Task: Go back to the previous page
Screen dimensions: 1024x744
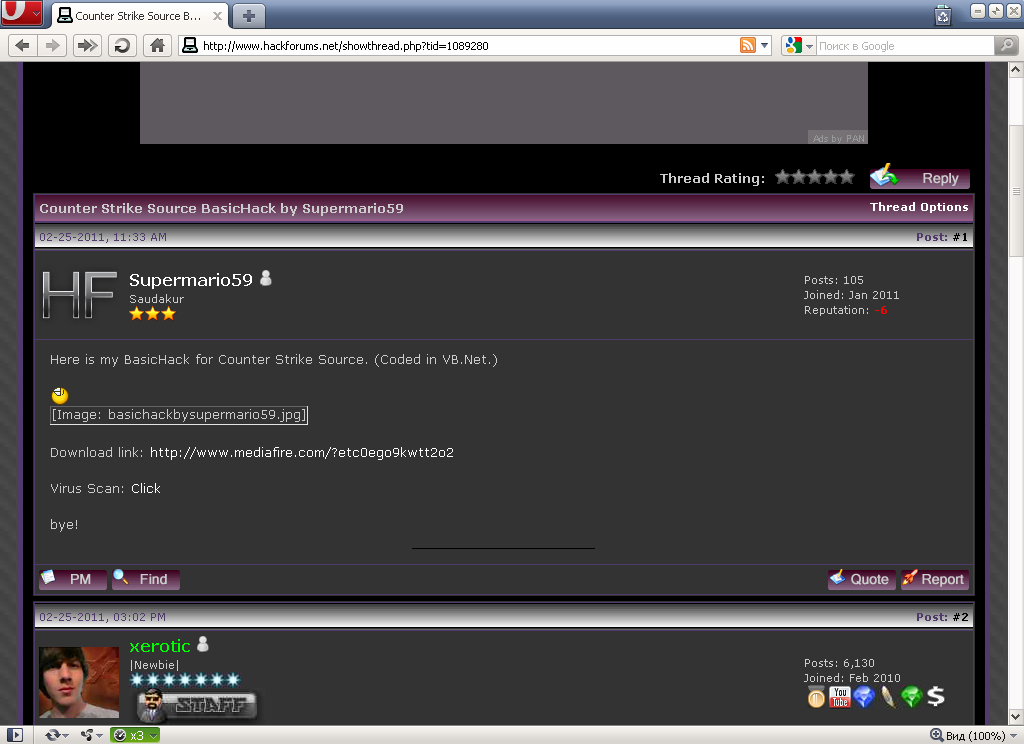Action: click(22, 46)
